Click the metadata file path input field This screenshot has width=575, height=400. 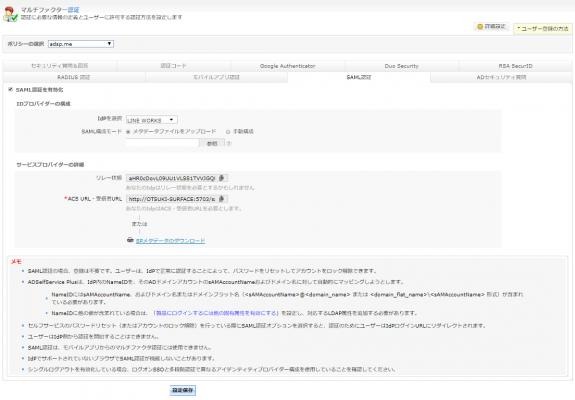162,143
